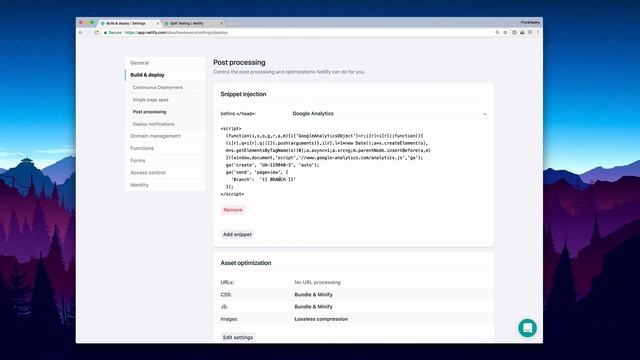This screenshot has height=360, width=640.
Task: Open General settings in sidebar
Action: [140, 63]
